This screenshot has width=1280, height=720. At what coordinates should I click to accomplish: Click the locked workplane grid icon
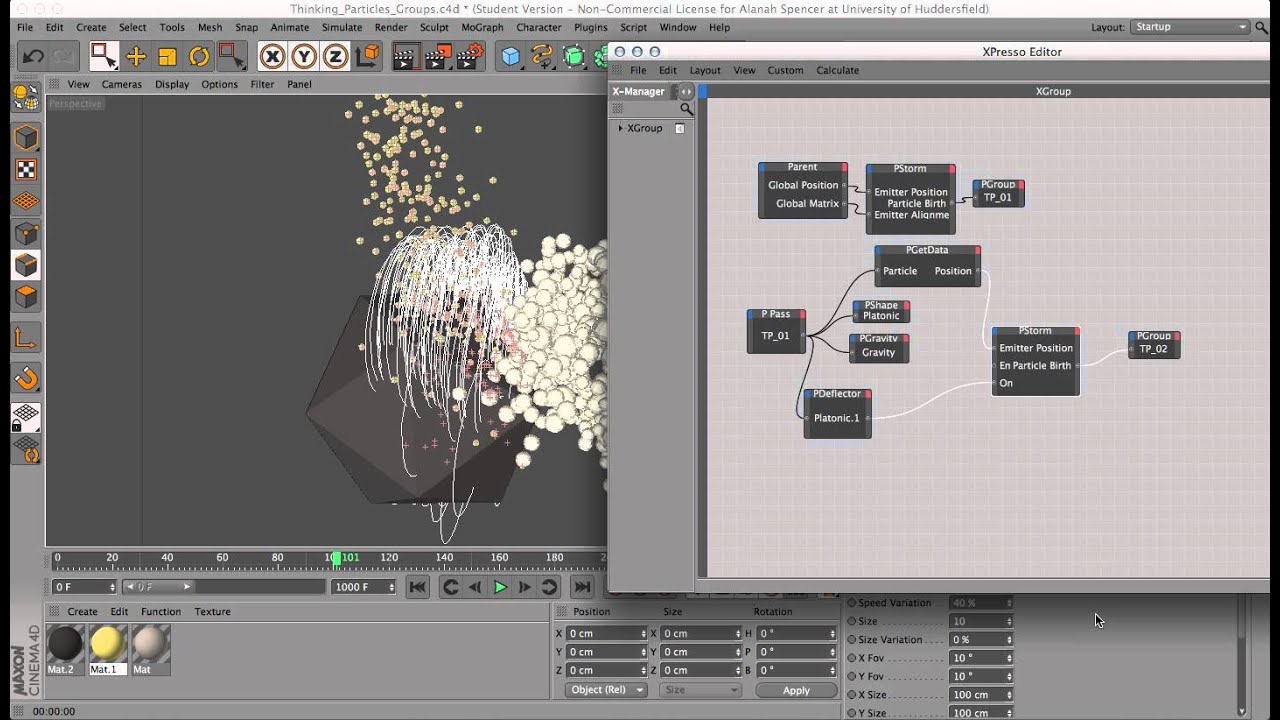(26, 416)
